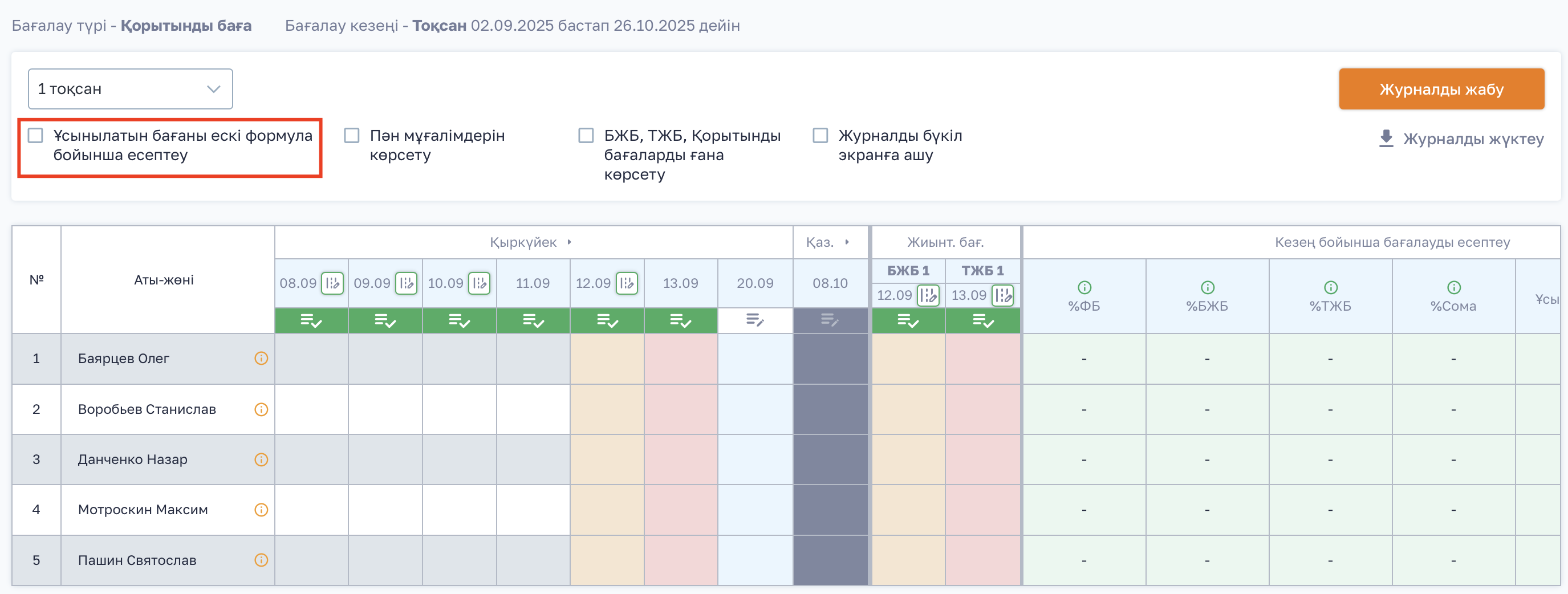This screenshot has width=1568, height=594.
Task: Enable old formula calculation checkbox
Action: (x=36, y=135)
